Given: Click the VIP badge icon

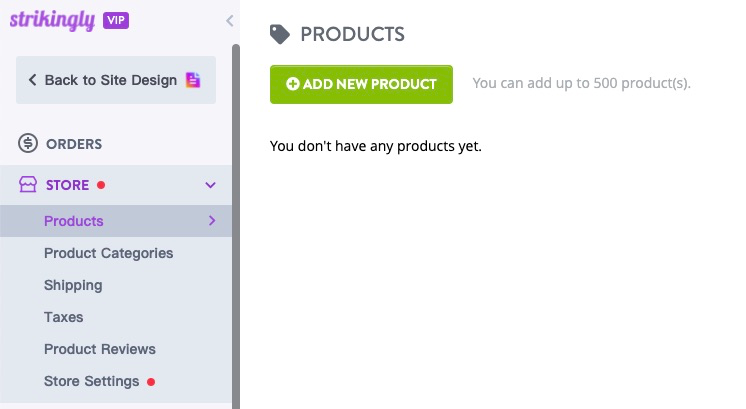Looking at the screenshot, I should [x=116, y=20].
